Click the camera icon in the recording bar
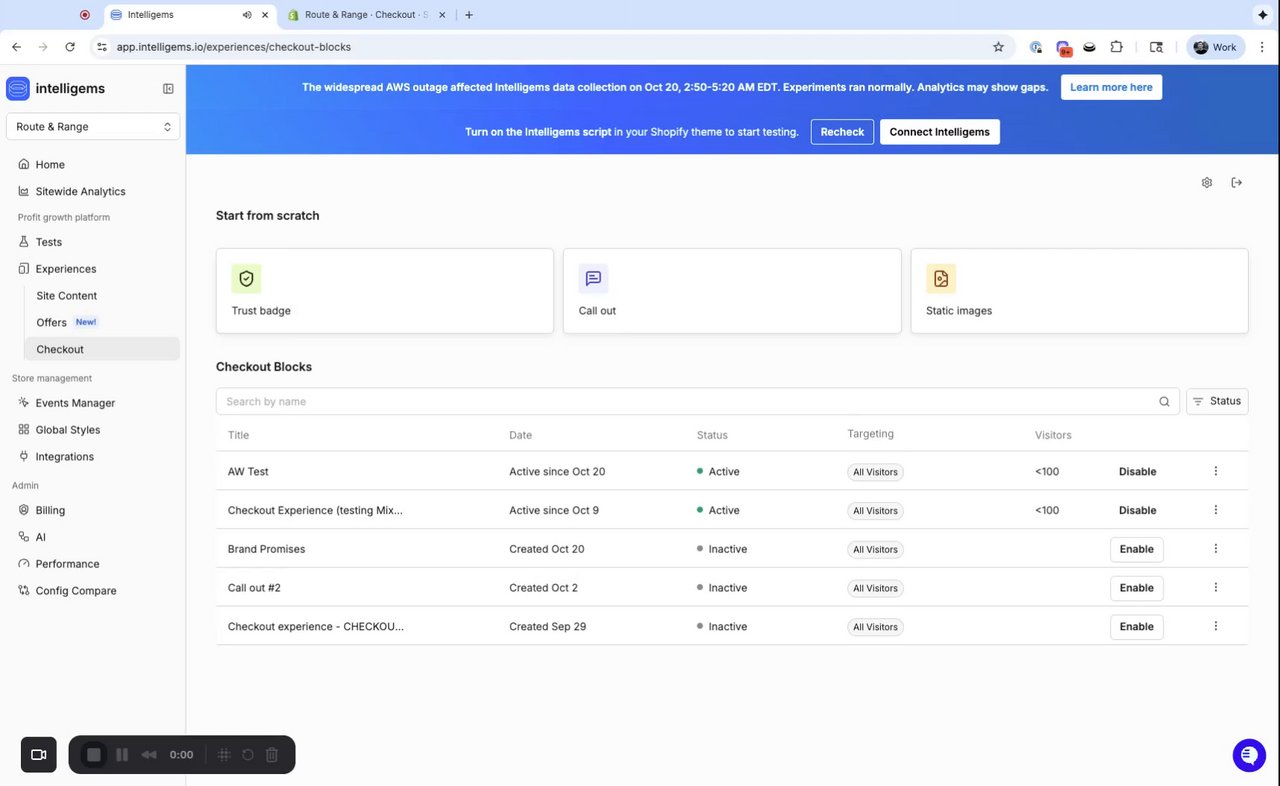1280x786 pixels. [x=39, y=755]
